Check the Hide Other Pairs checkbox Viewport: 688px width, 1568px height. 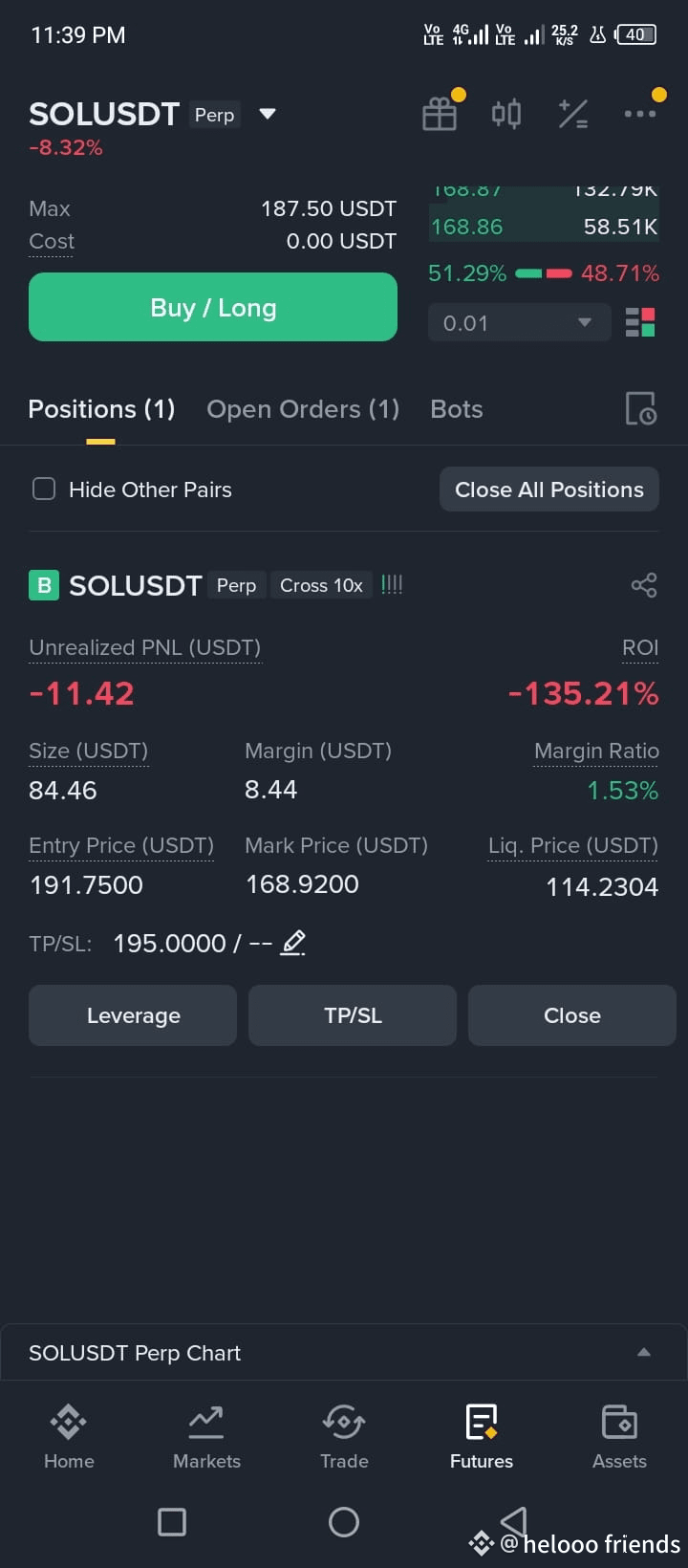44,490
